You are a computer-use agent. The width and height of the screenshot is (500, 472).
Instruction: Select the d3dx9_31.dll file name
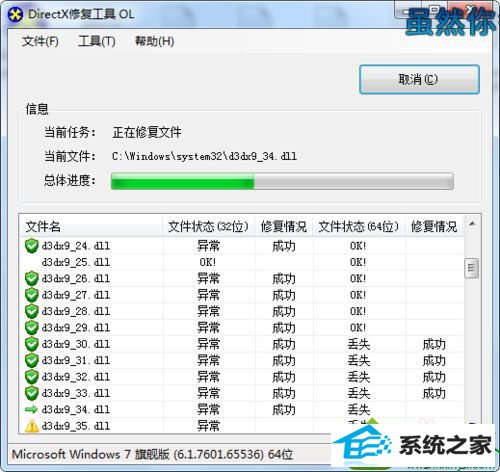[x=76, y=360]
